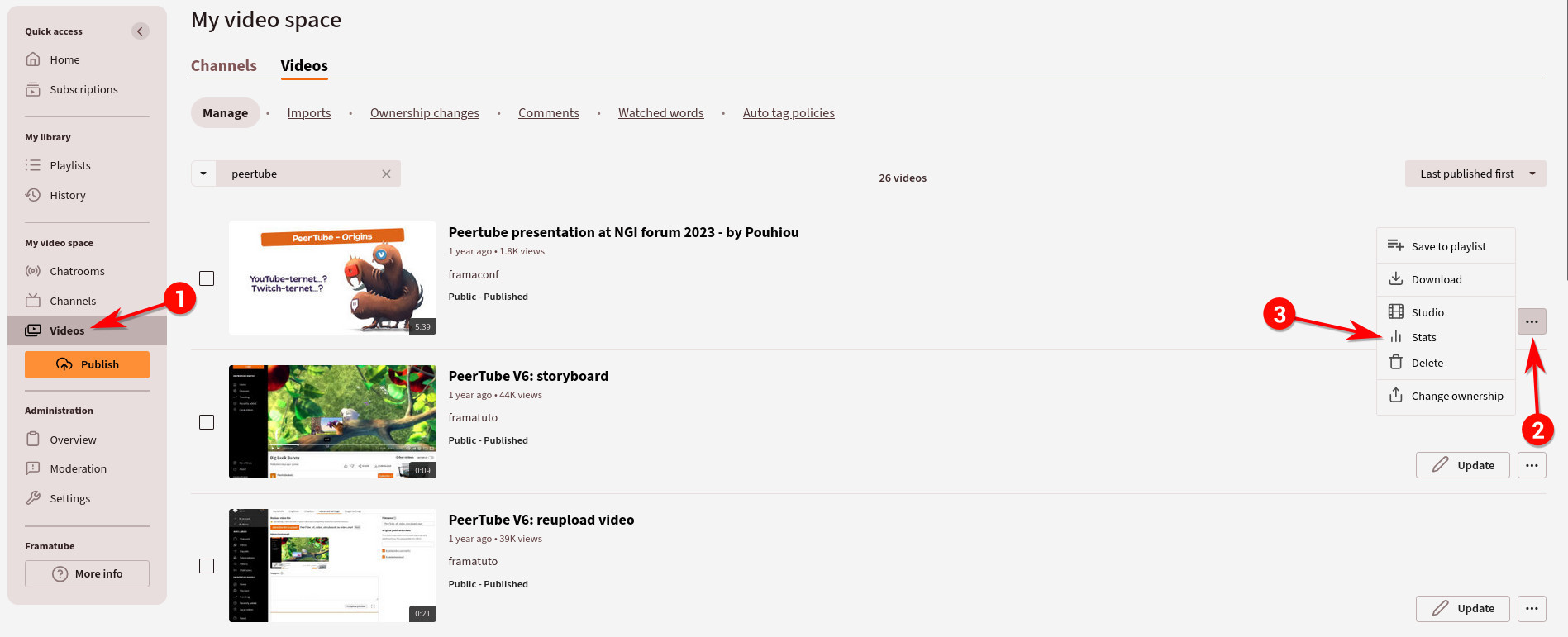Screen dimensions: 1568x637
Task: Click the Home icon in sidebar
Action: [33, 59]
